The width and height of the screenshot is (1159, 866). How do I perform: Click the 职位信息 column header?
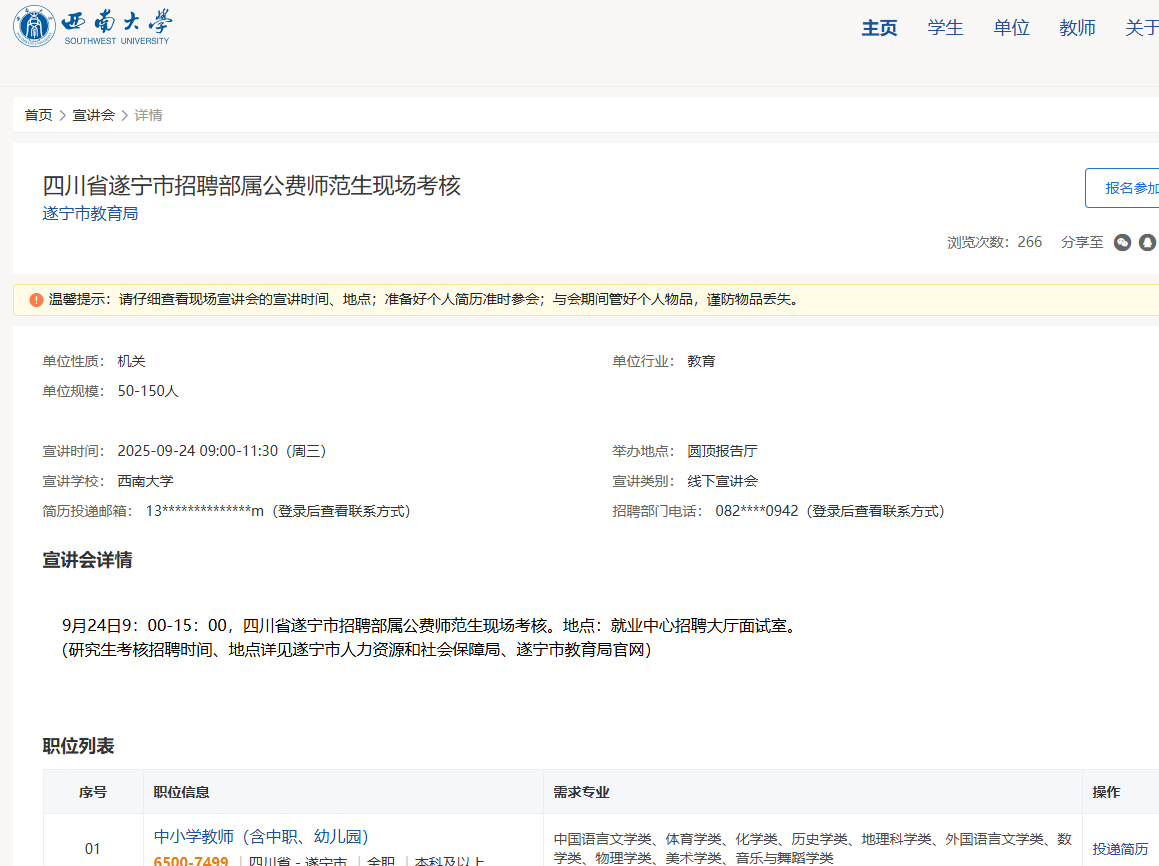coord(182,792)
